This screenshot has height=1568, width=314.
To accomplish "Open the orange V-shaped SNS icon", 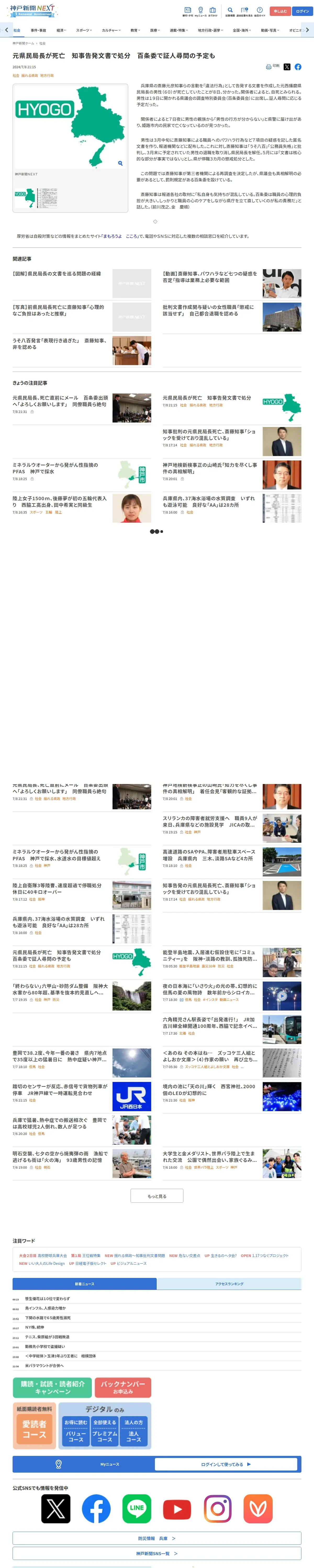I will click(x=258, y=1509).
